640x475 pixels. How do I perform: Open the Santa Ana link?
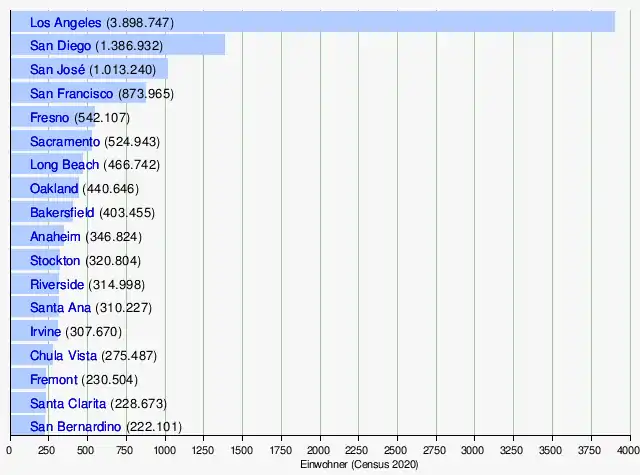(60, 308)
